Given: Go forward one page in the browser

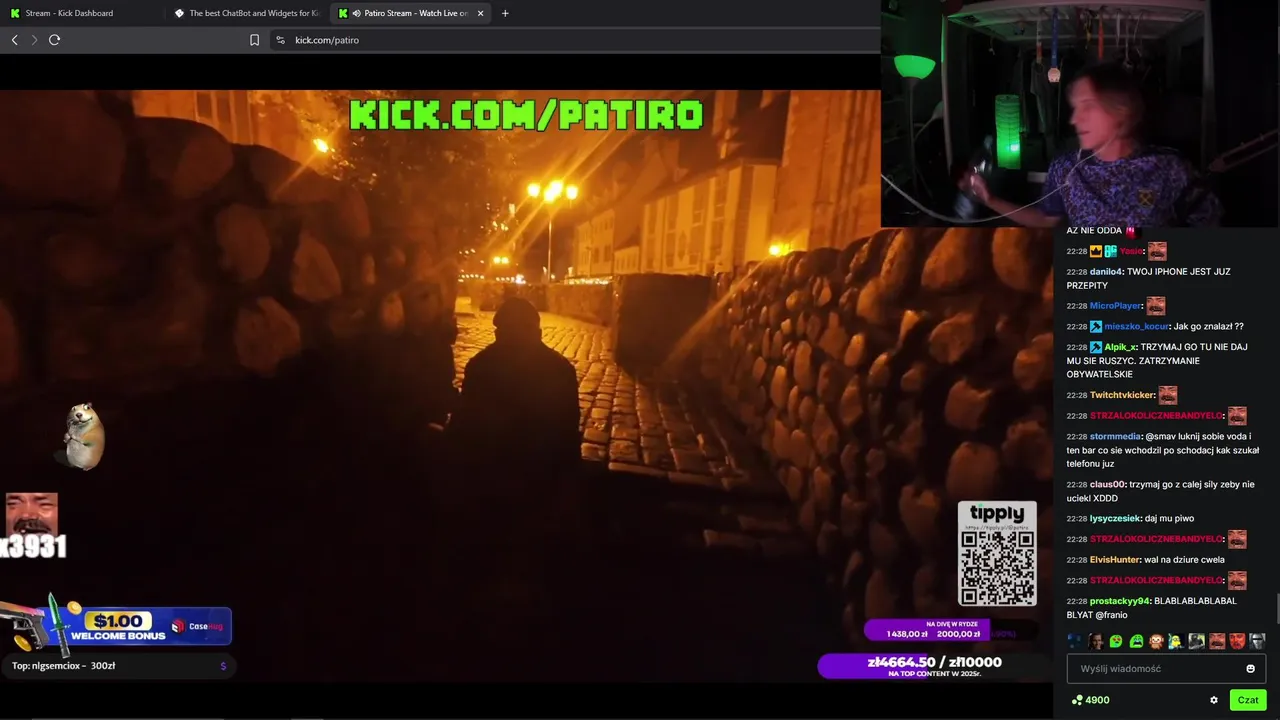Looking at the screenshot, I should [34, 40].
